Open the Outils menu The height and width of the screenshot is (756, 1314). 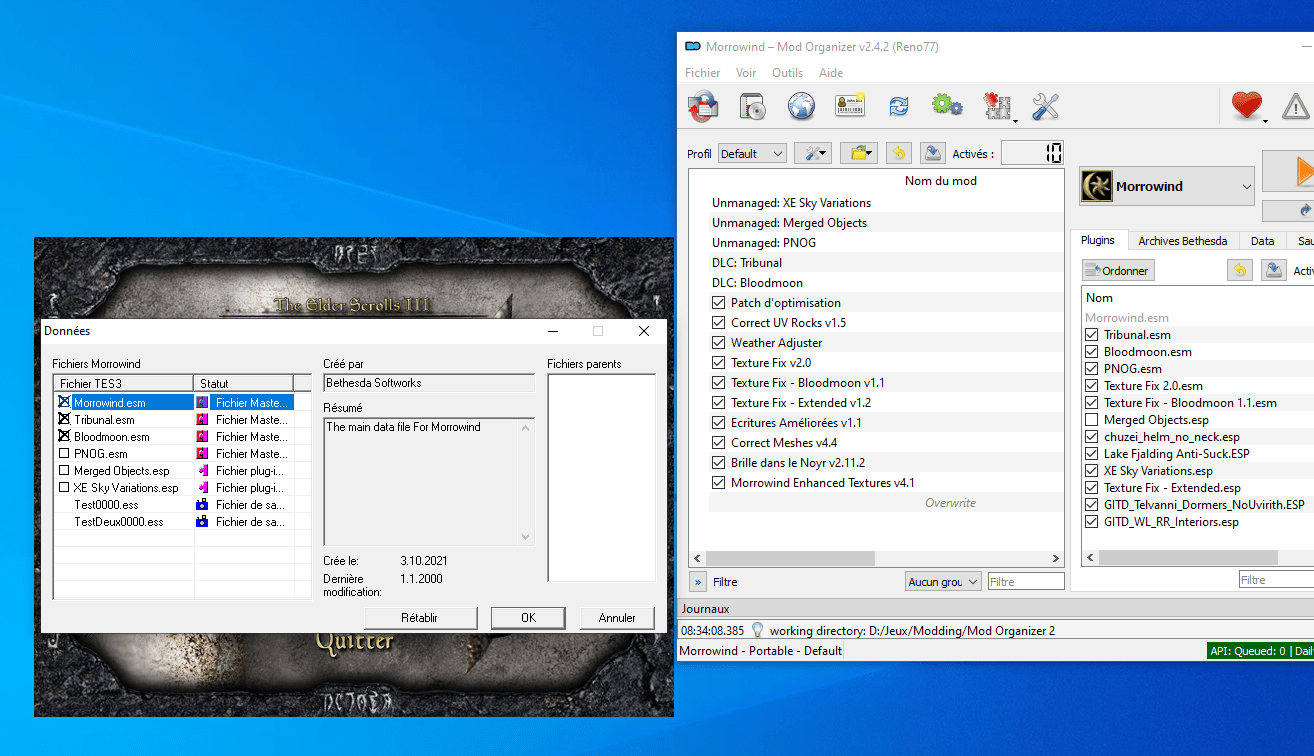(788, 73)
